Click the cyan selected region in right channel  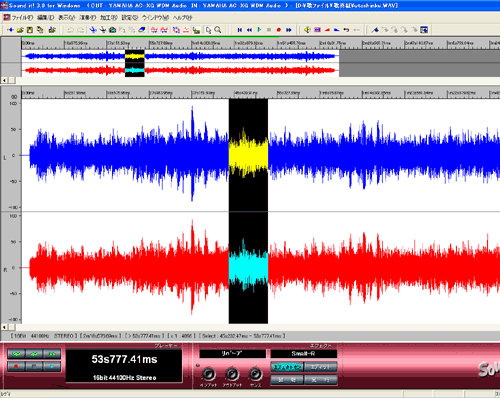click(248, 267)
